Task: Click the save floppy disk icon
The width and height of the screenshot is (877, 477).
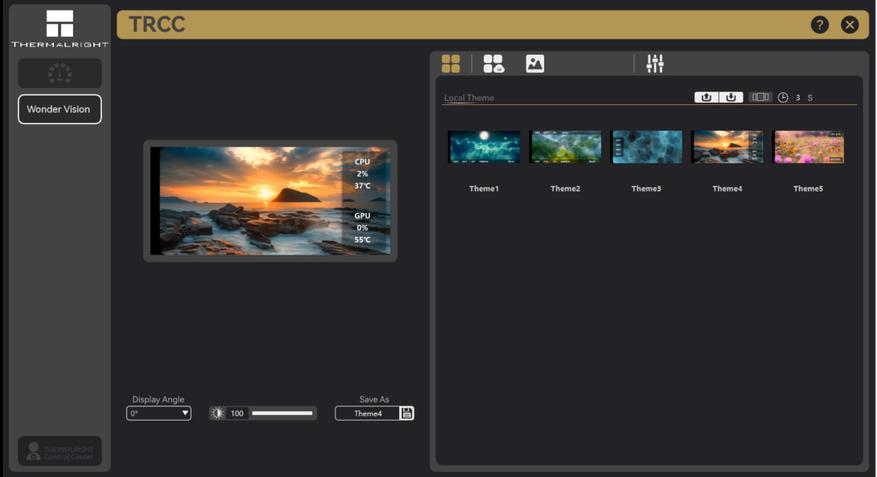Action: click(407, 413)
